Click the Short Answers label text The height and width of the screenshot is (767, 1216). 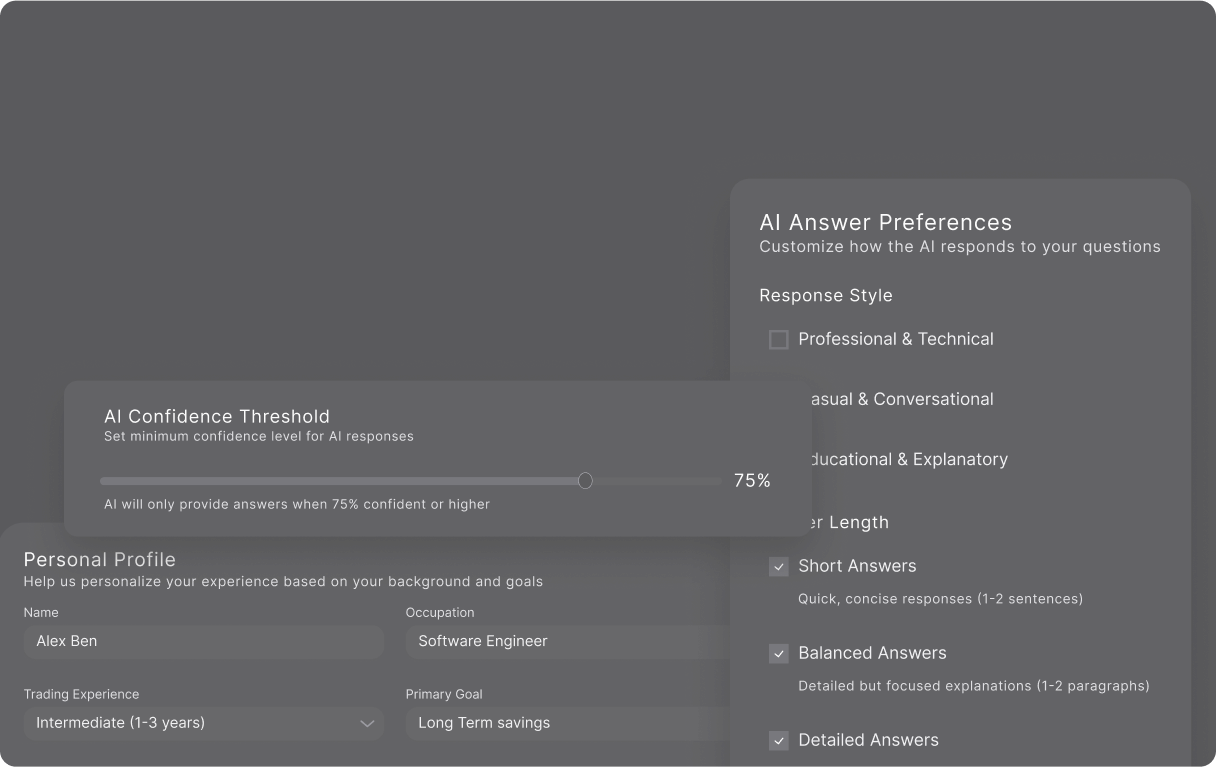point(857,566)
